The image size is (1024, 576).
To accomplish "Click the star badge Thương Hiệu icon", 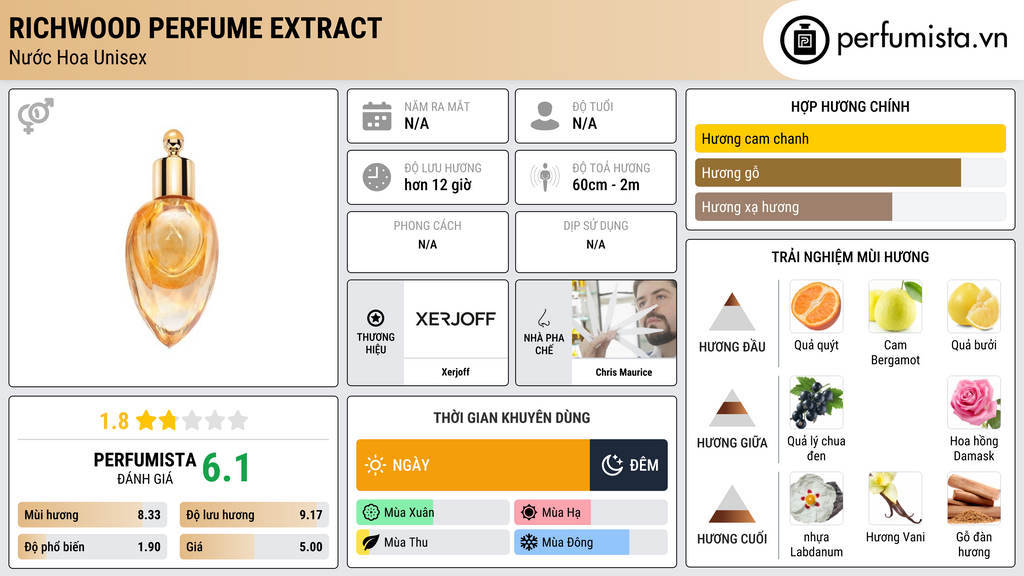I will tap(376, 317).
